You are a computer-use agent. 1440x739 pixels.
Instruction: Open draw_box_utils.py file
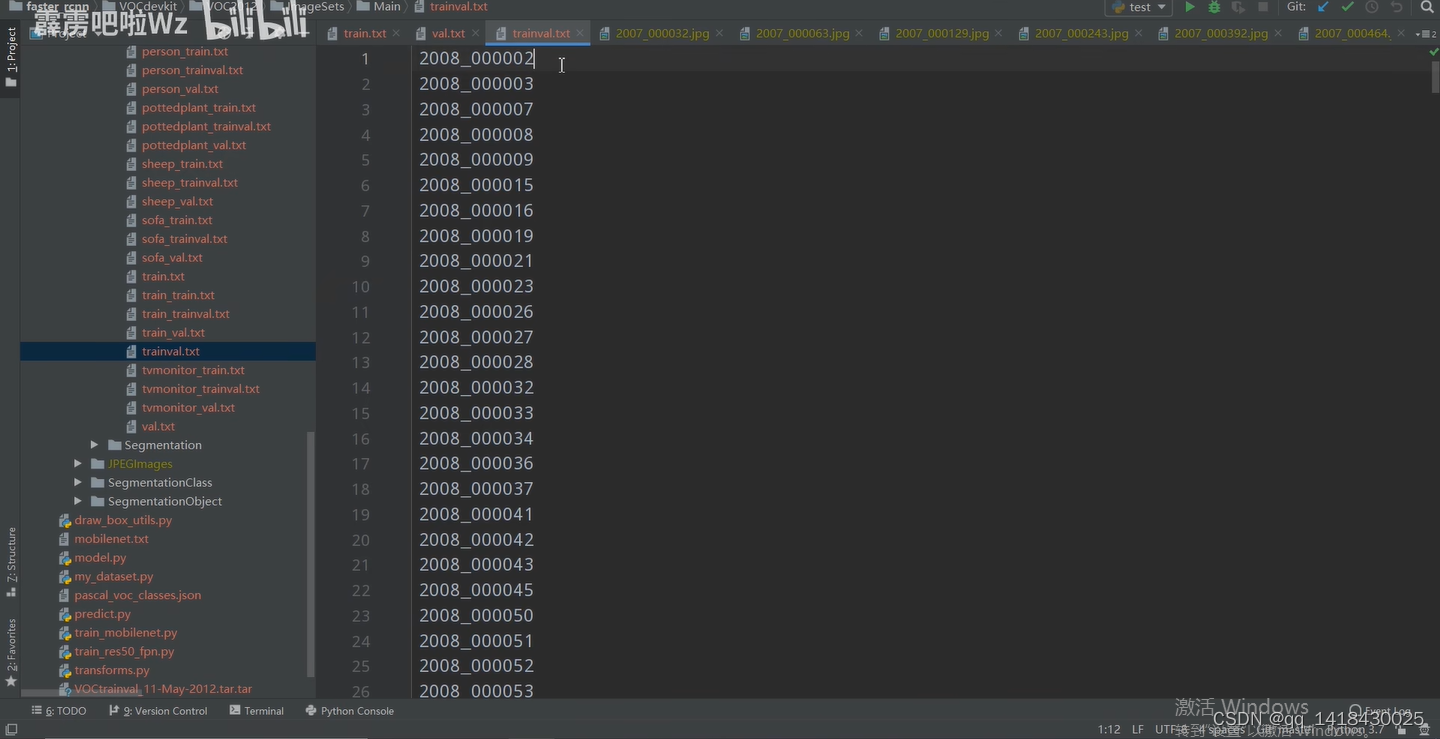123,520
